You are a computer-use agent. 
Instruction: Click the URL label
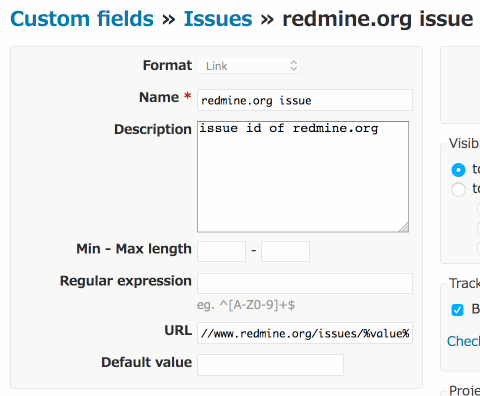178,330
